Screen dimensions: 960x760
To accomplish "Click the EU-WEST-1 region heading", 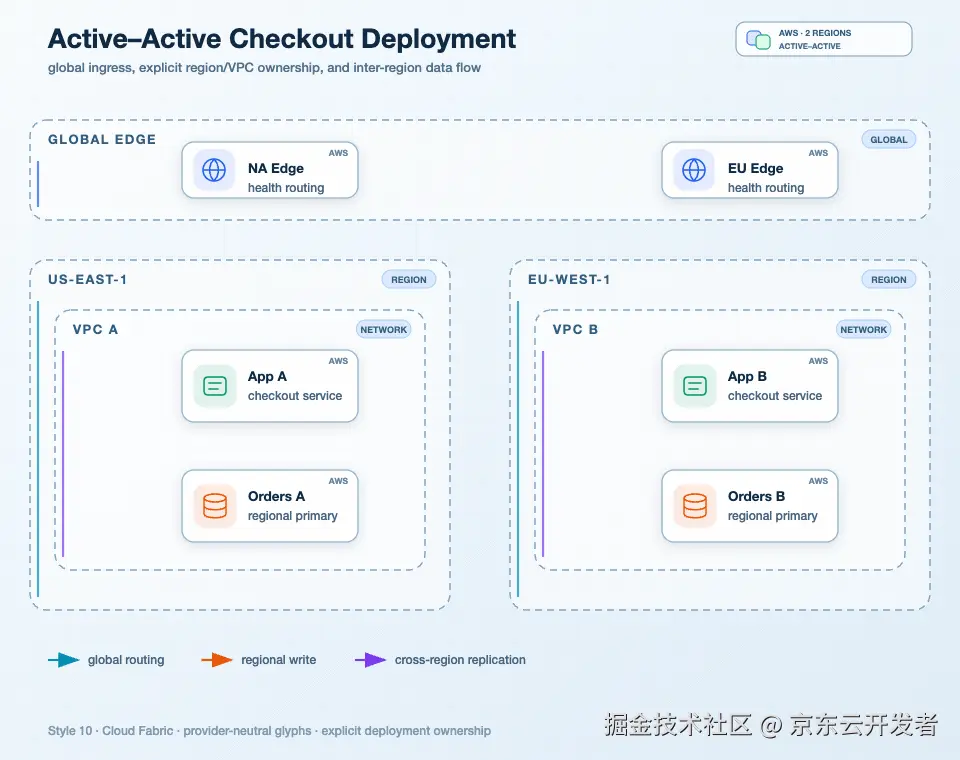I will [569, 280].
